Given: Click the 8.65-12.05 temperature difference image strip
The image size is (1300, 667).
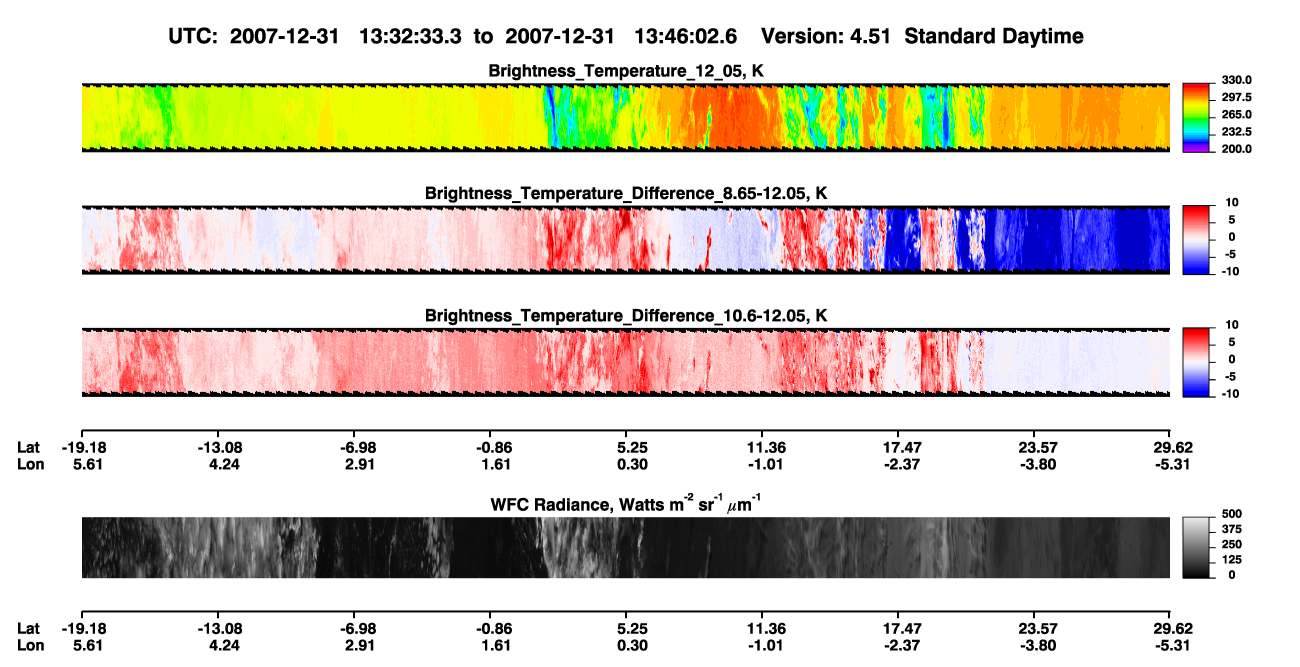Looking at the screenshot, I should point(625,240).
